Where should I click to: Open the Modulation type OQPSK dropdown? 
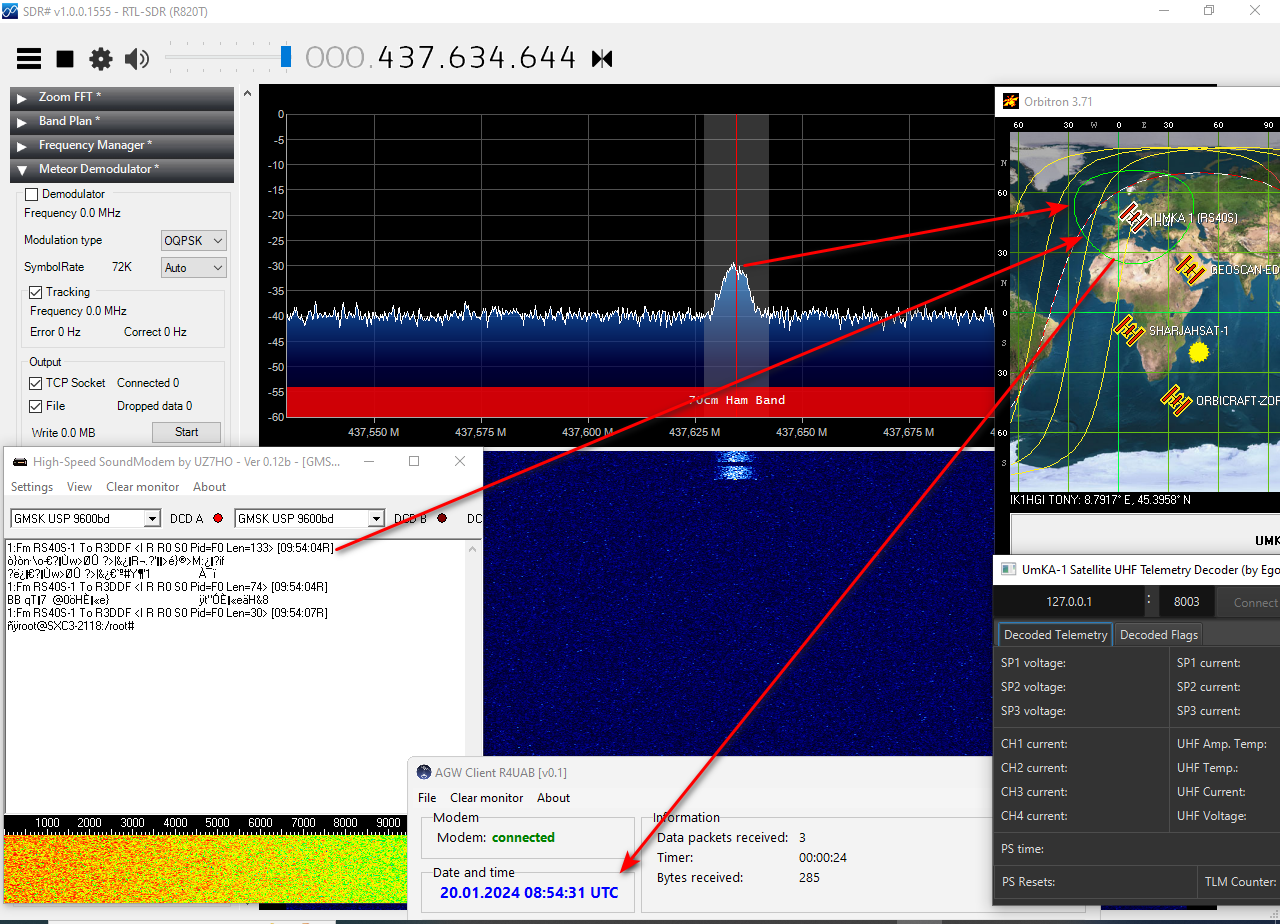194,241
